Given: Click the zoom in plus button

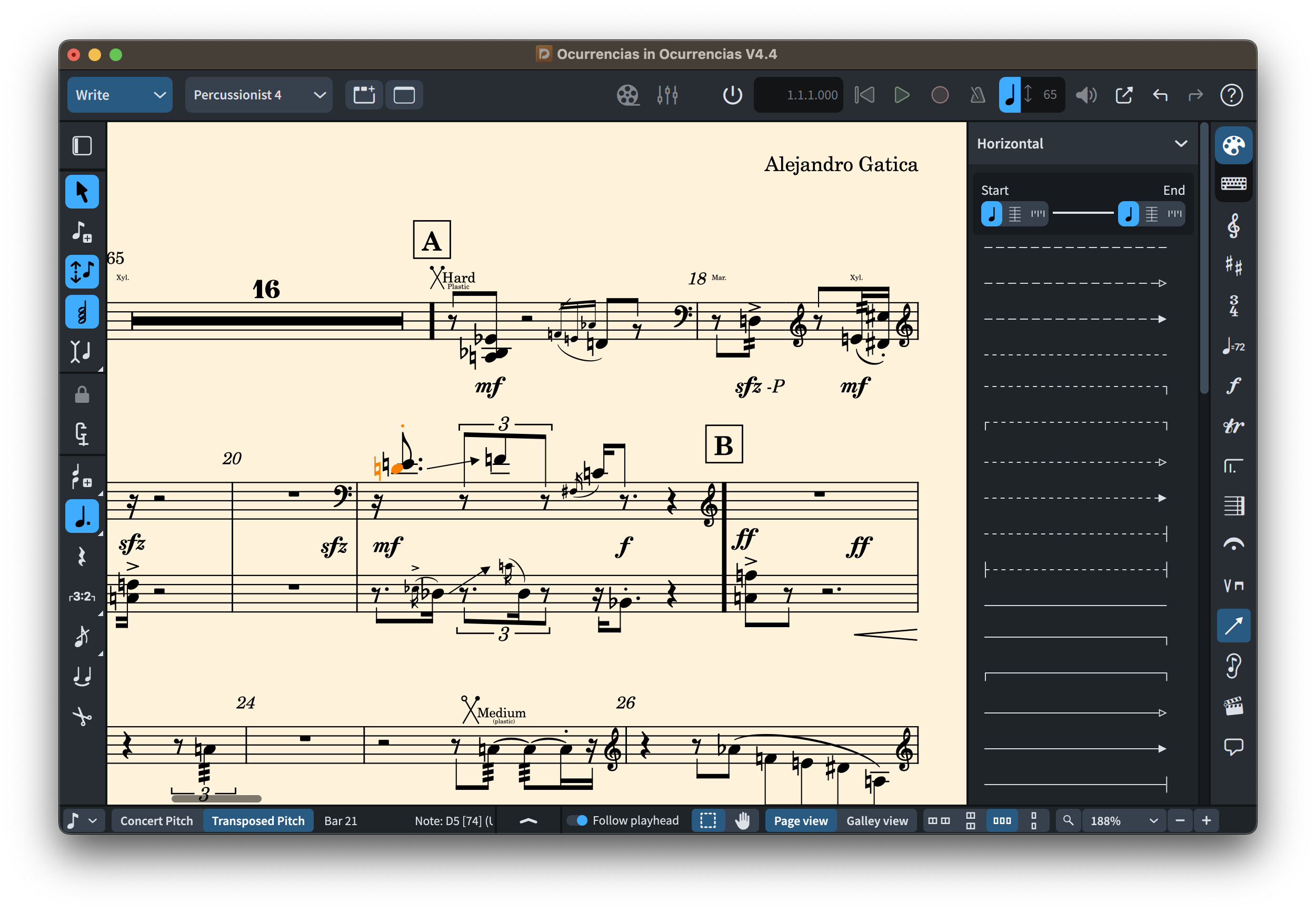Looking at the screenshot, I should tap(1207, 820).
